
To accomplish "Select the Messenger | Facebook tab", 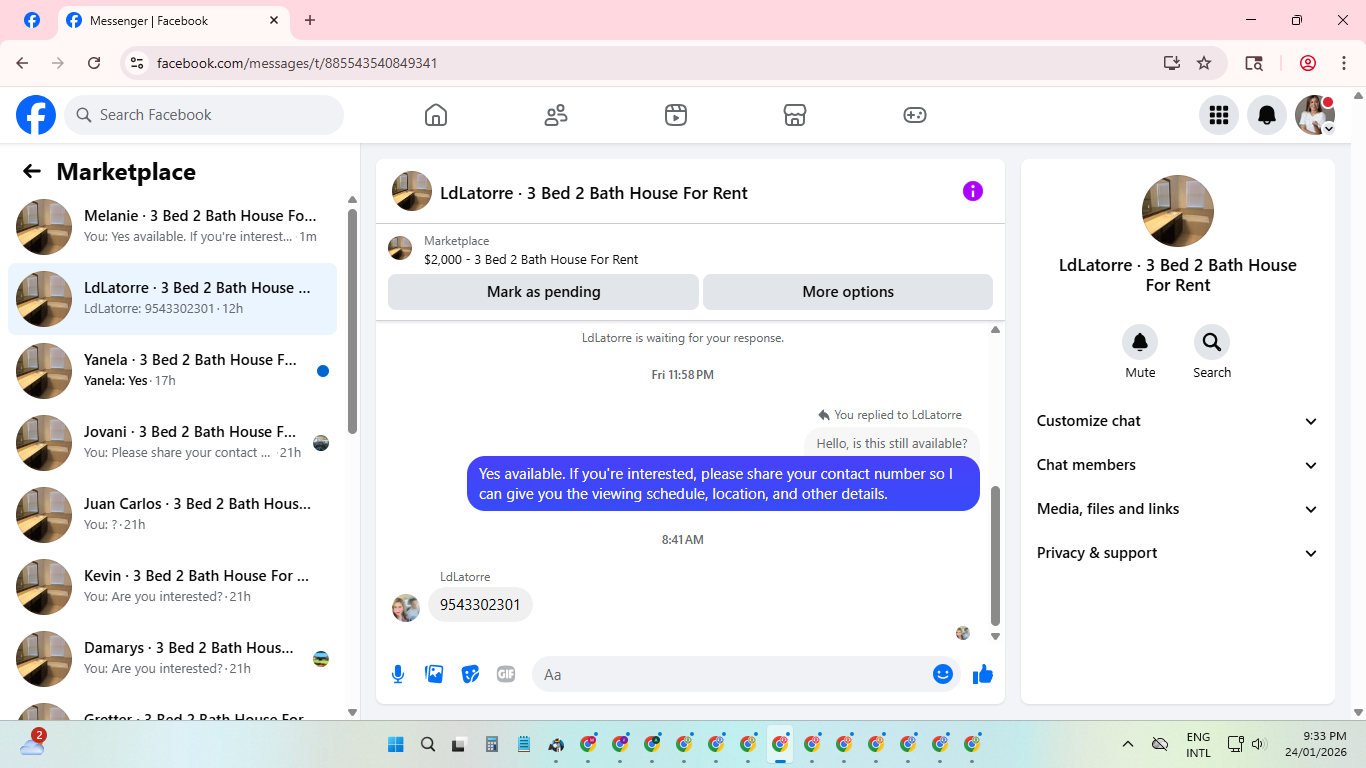I will 172,20.
